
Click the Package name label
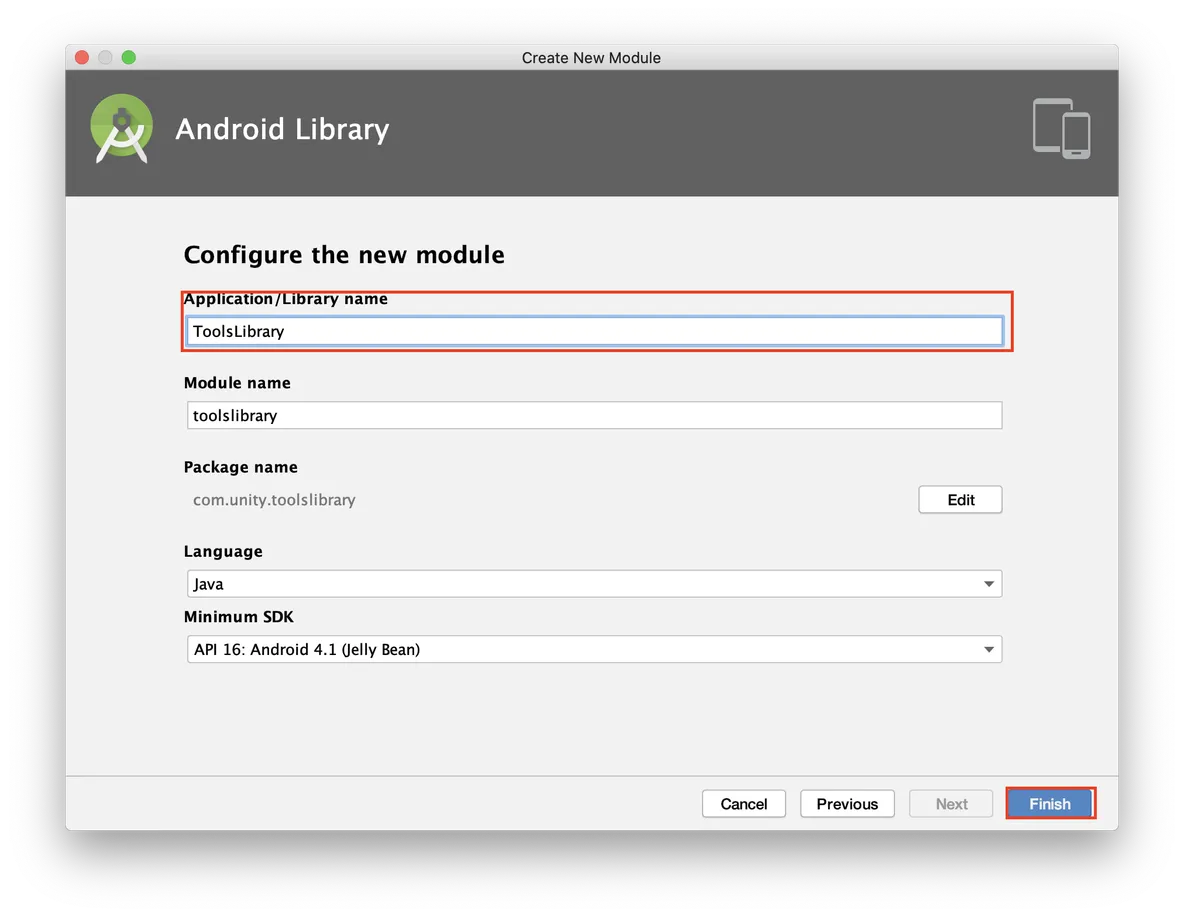pyautogui.click(x=241, y=468)
